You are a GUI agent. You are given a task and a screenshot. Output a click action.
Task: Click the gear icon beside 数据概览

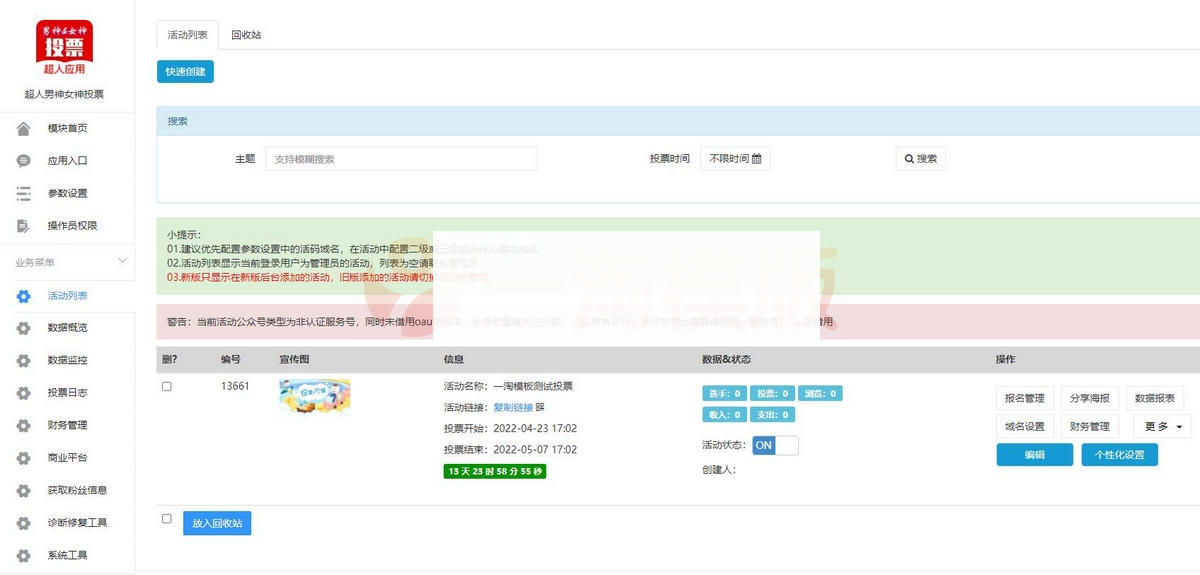(23, 328)
